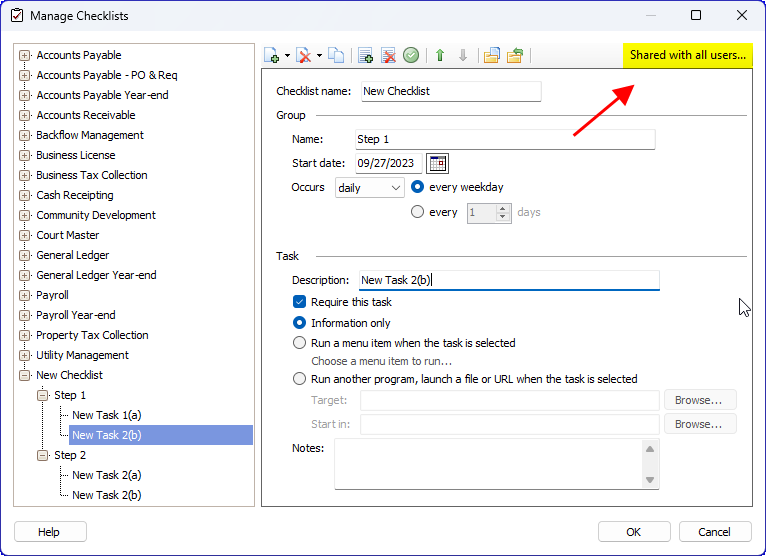Select the every weekday radio option

418,187
